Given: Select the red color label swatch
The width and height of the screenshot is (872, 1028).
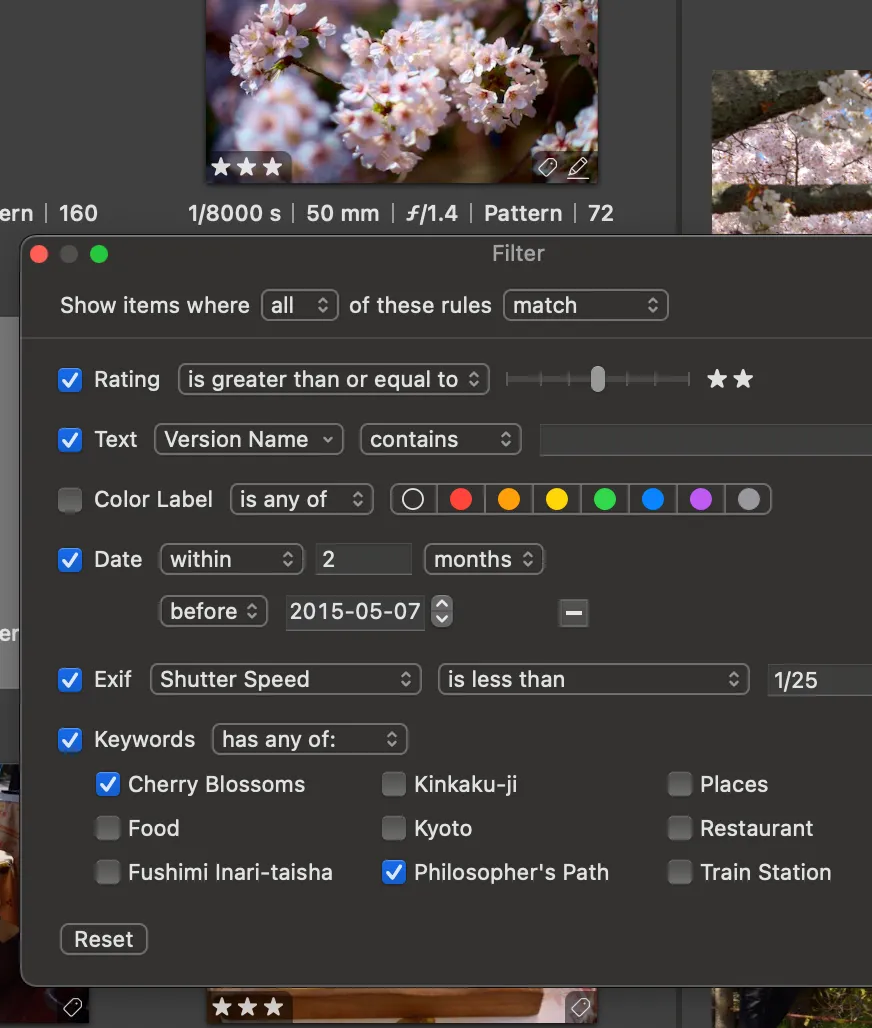Looking at the screenshot, I should [460, 499].
